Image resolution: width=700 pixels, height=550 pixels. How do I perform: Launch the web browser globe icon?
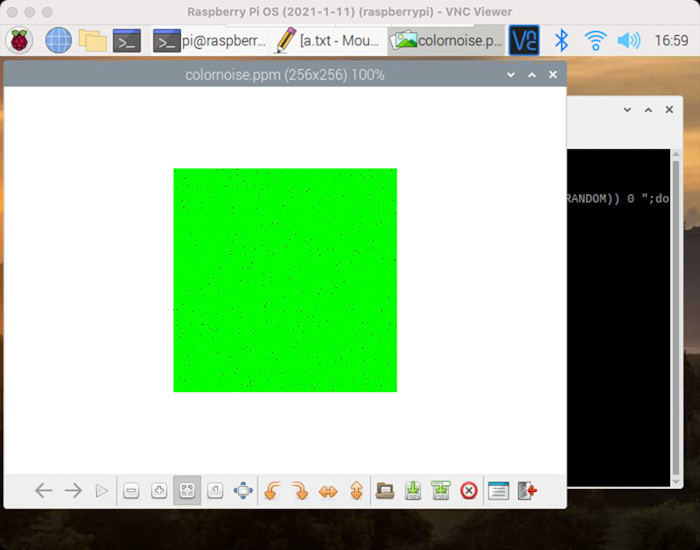(58, 41)
